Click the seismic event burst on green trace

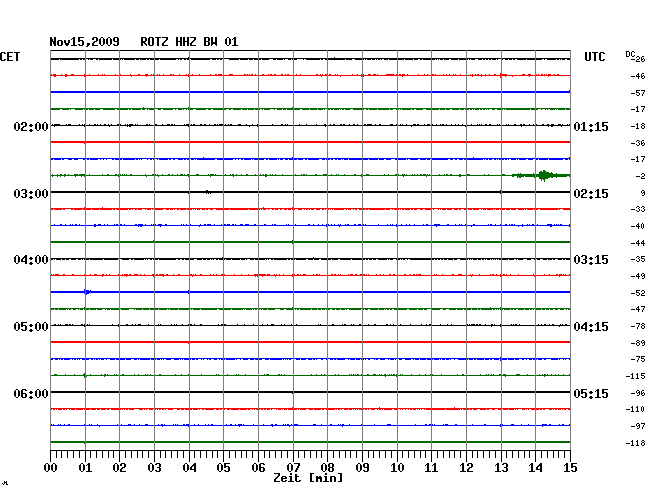pos(543,176)
